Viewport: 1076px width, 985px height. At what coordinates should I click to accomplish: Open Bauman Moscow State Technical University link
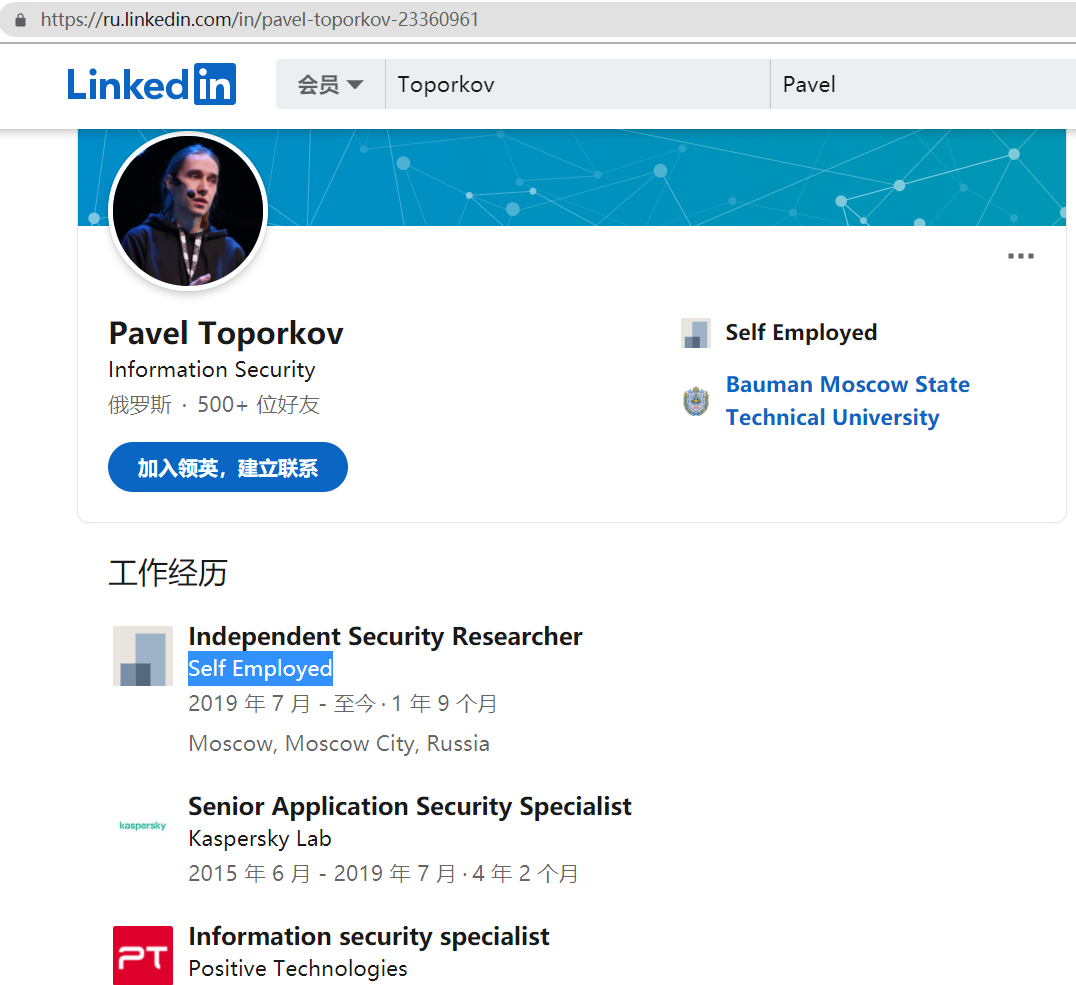pyautogui.click(x=847, y=401)
